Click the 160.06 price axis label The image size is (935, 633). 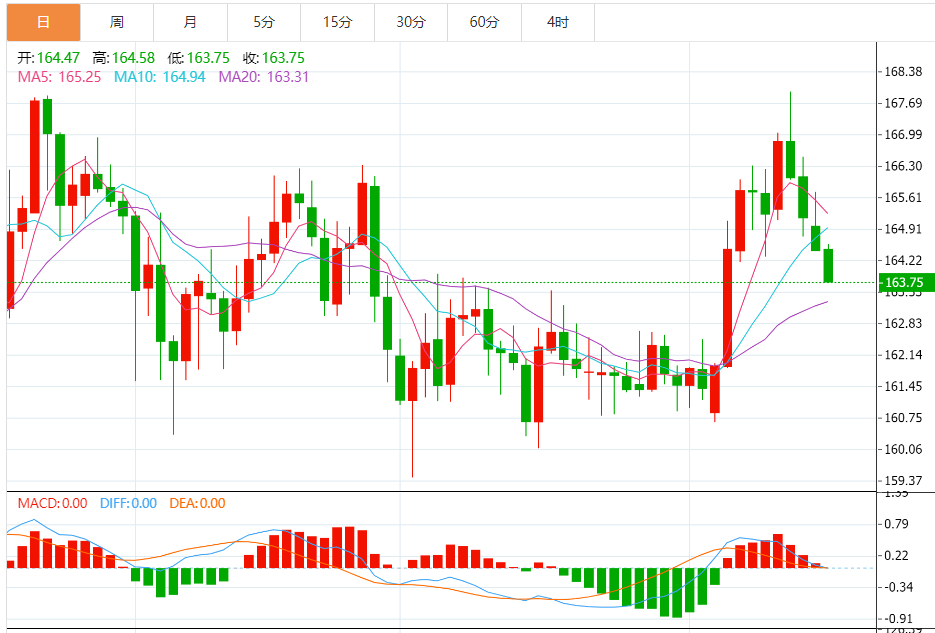903,449
